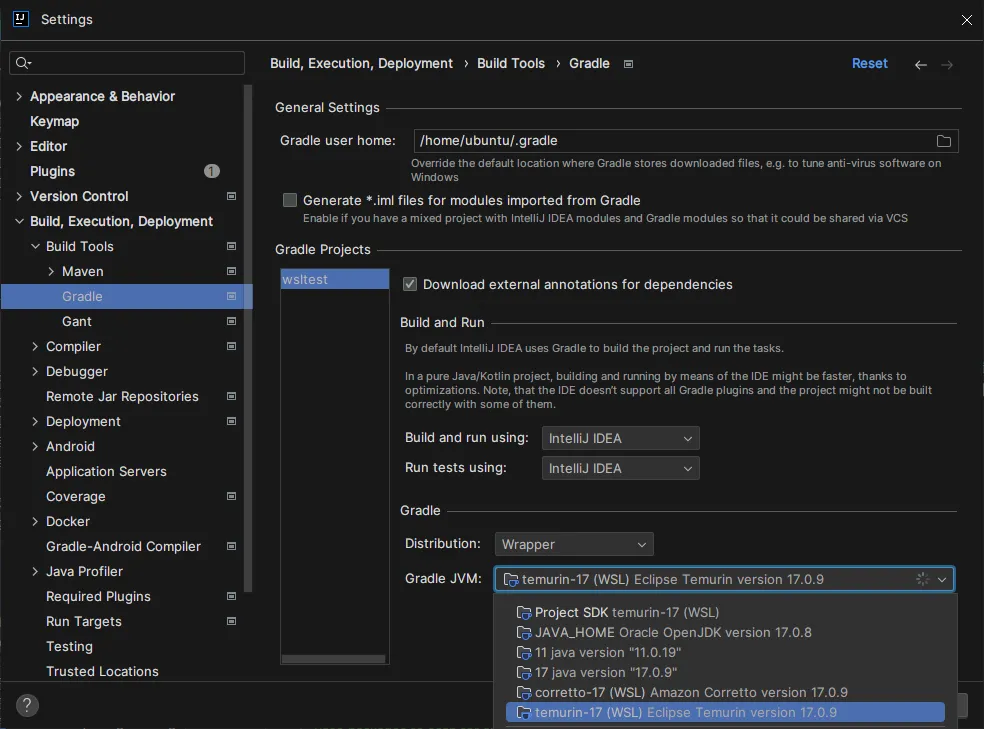This screenshot has height=729, width=984.
Task: Expand the Maven node
Action: coord(51,272)
